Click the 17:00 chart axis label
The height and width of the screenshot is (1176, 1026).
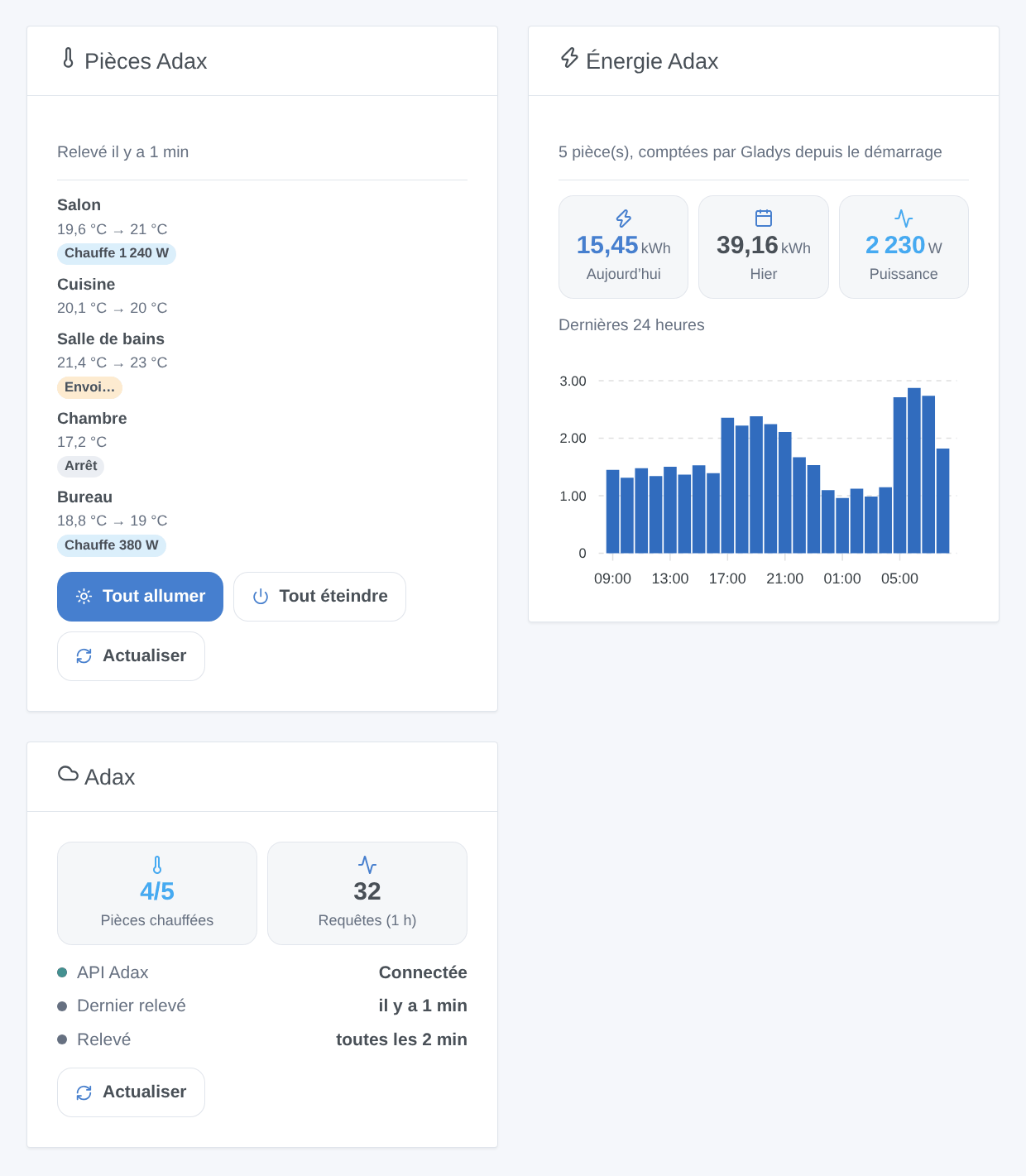pyautogui.click(x=727, y=578)
